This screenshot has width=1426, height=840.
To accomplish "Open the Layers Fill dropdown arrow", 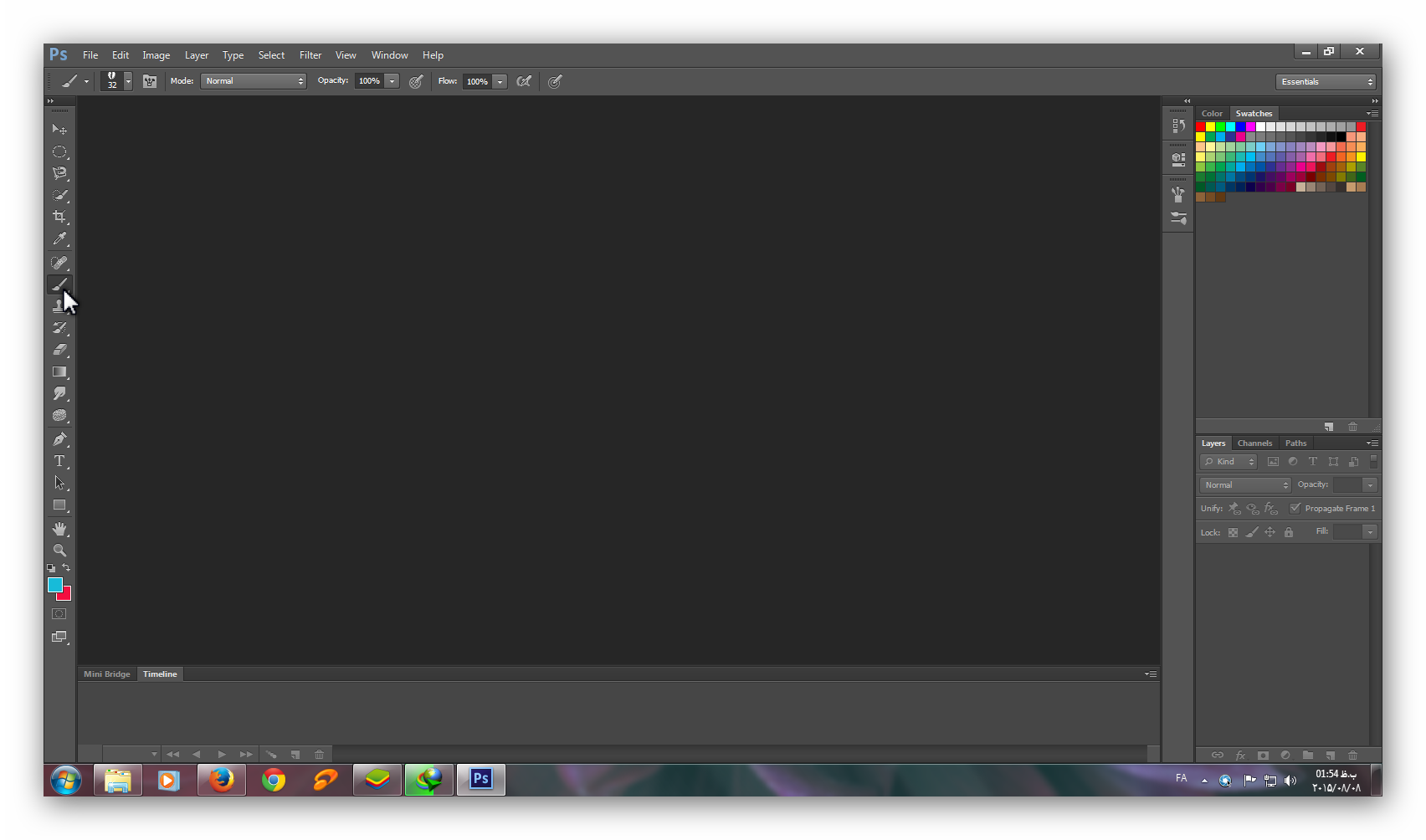I will [1370, 531].
